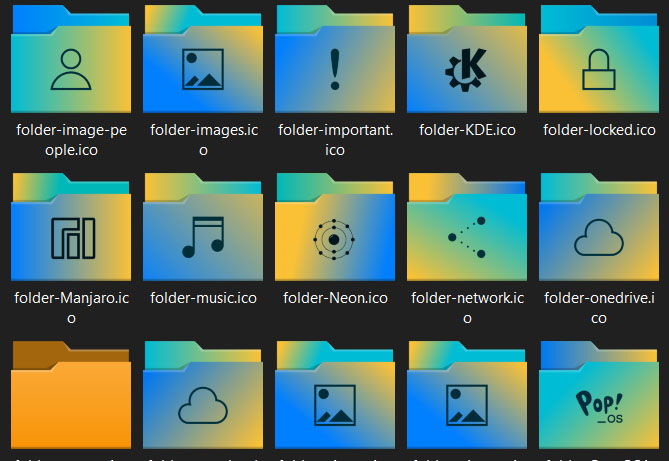Click the music note folder icon
The image size is (669, 461).
pos(202,230)
